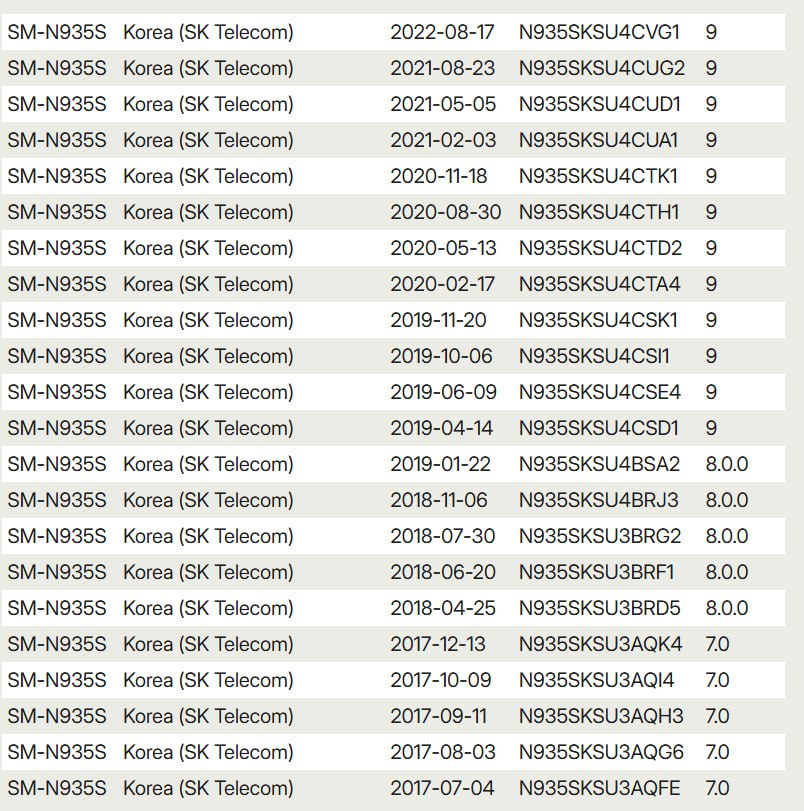
Task: Click firmware code N935SKSU3BRF1
Action: [597, 572]
